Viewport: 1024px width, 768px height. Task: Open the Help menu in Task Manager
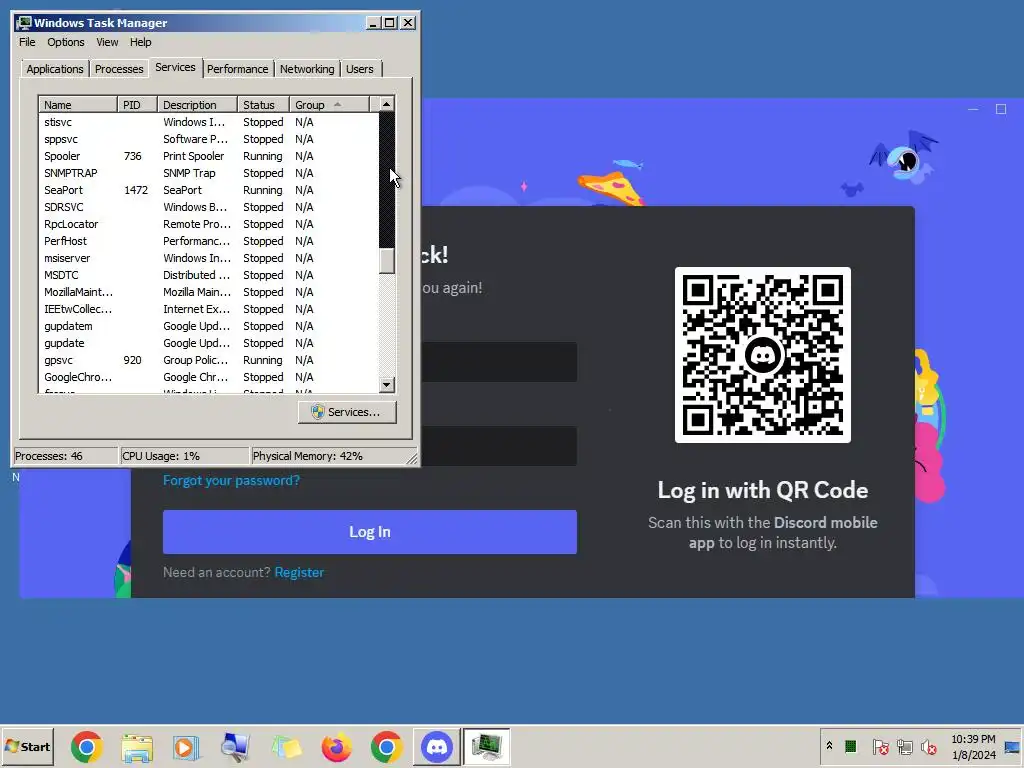pyautogui.click(x=140, y=42)
